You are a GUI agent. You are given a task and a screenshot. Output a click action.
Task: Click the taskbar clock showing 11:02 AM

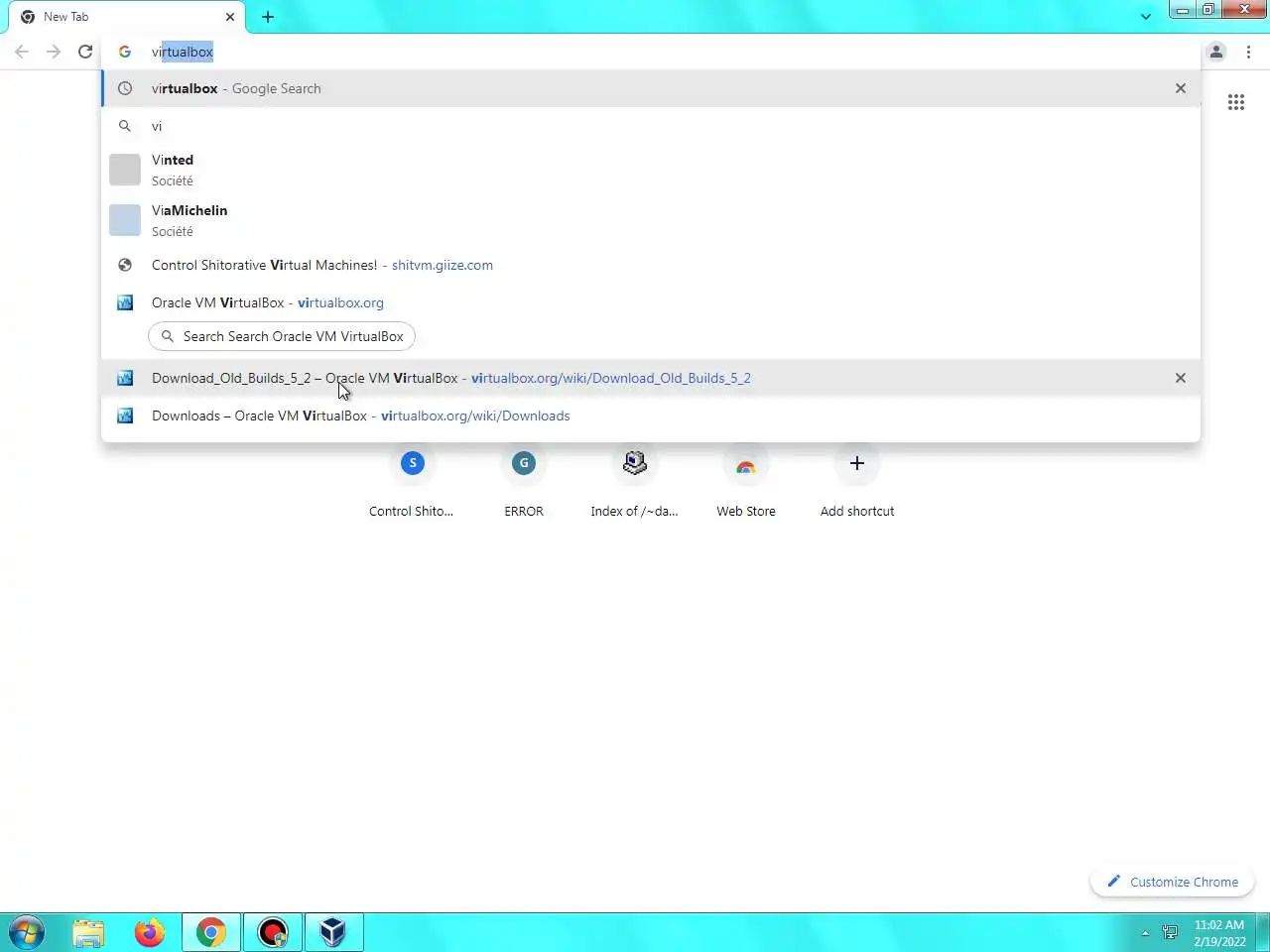(x=1219, y=933)
